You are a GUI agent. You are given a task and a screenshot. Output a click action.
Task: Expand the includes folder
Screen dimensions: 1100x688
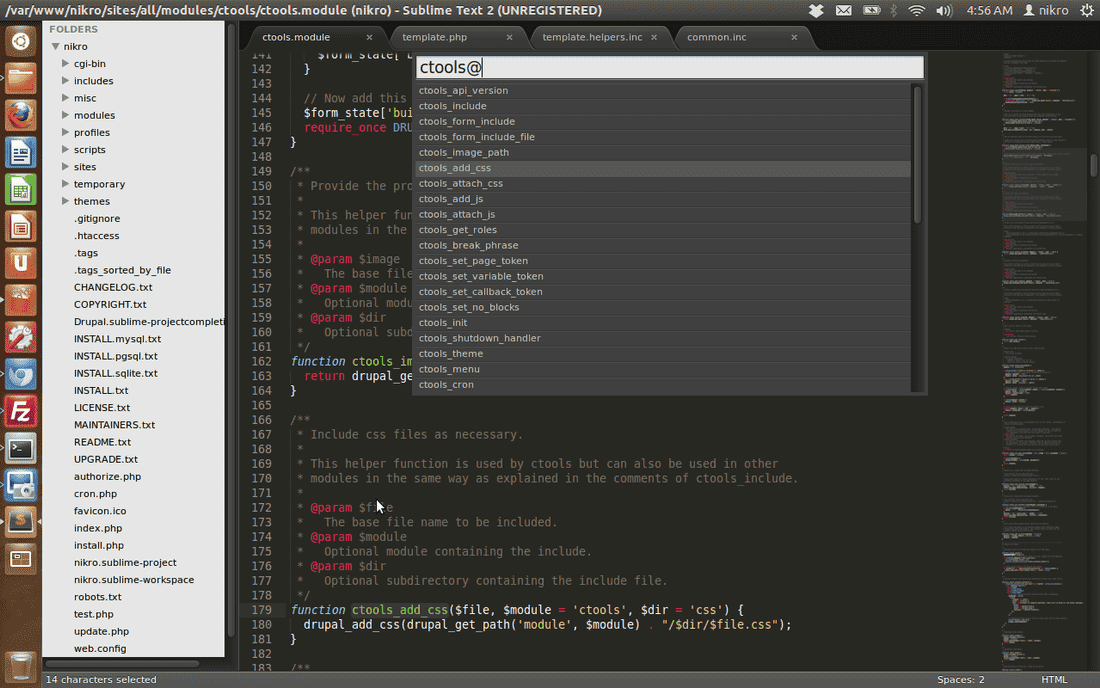pos(65,81)
